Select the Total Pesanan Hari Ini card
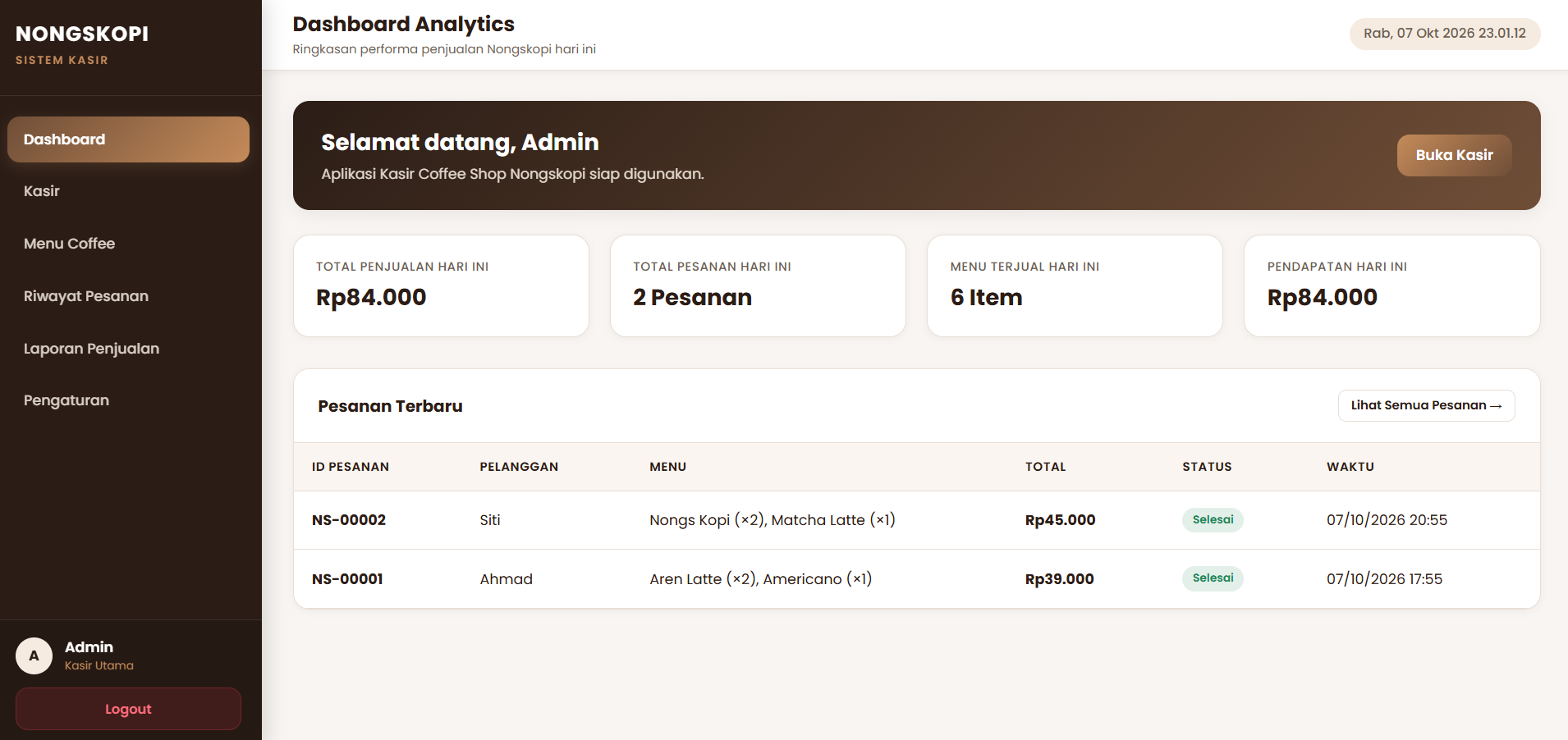The height and width of the screenshot is (740, 1568). coord(758,285)
